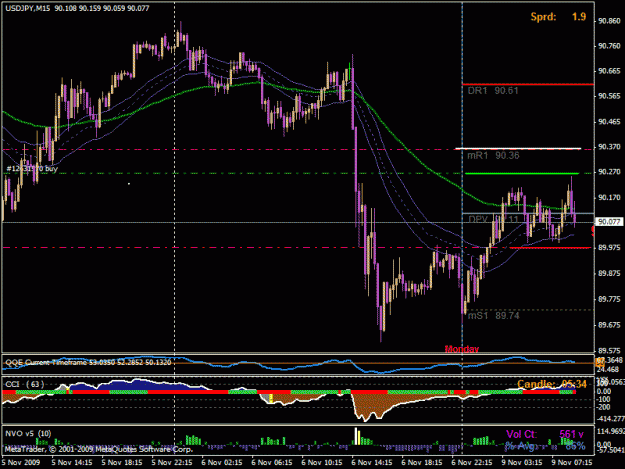The image size is (625, 469).
Task: Click the 90.370 price scale value
Action: (x=609, y=147)
